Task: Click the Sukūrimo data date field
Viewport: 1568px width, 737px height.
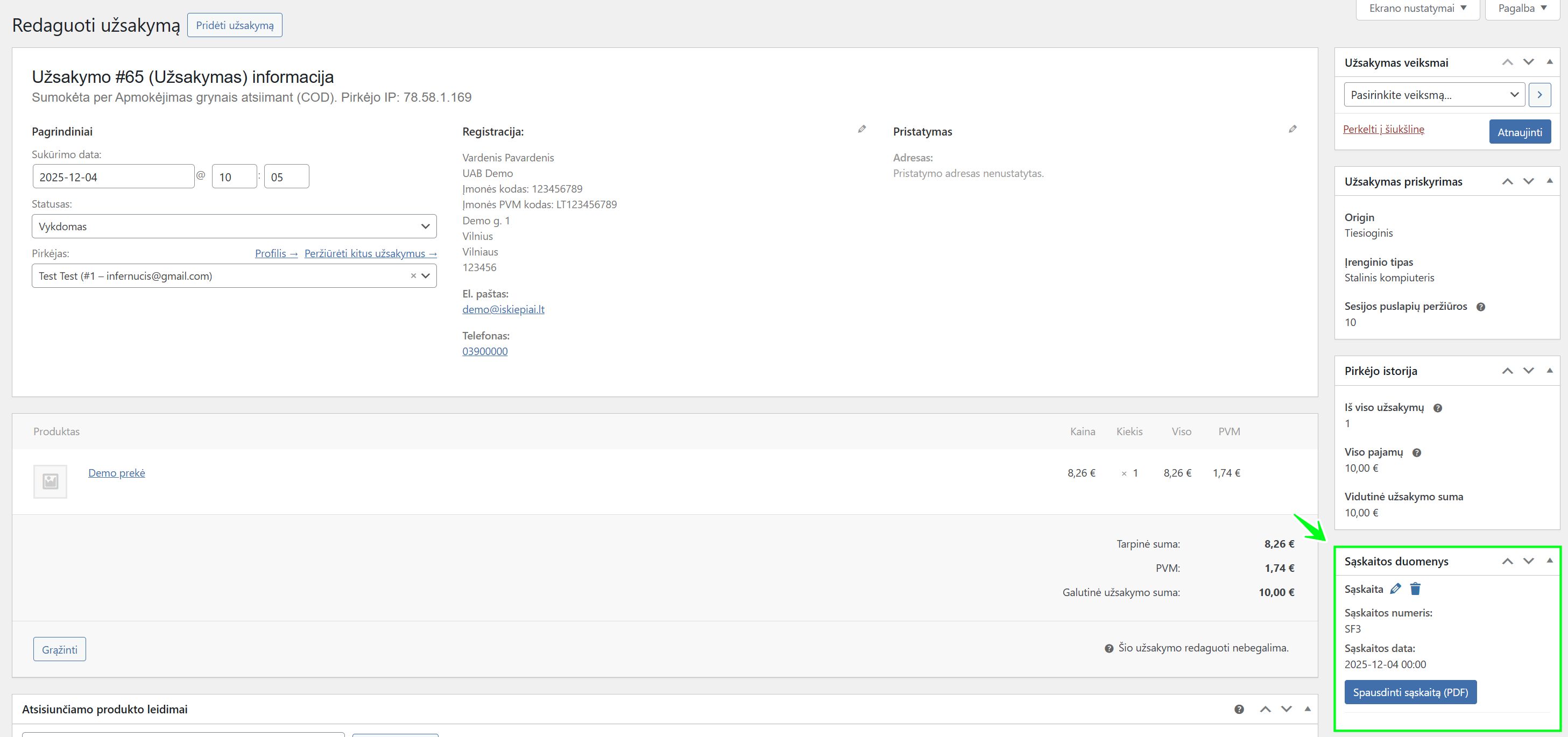Action: pyautogui.click(x=113, y=177)
